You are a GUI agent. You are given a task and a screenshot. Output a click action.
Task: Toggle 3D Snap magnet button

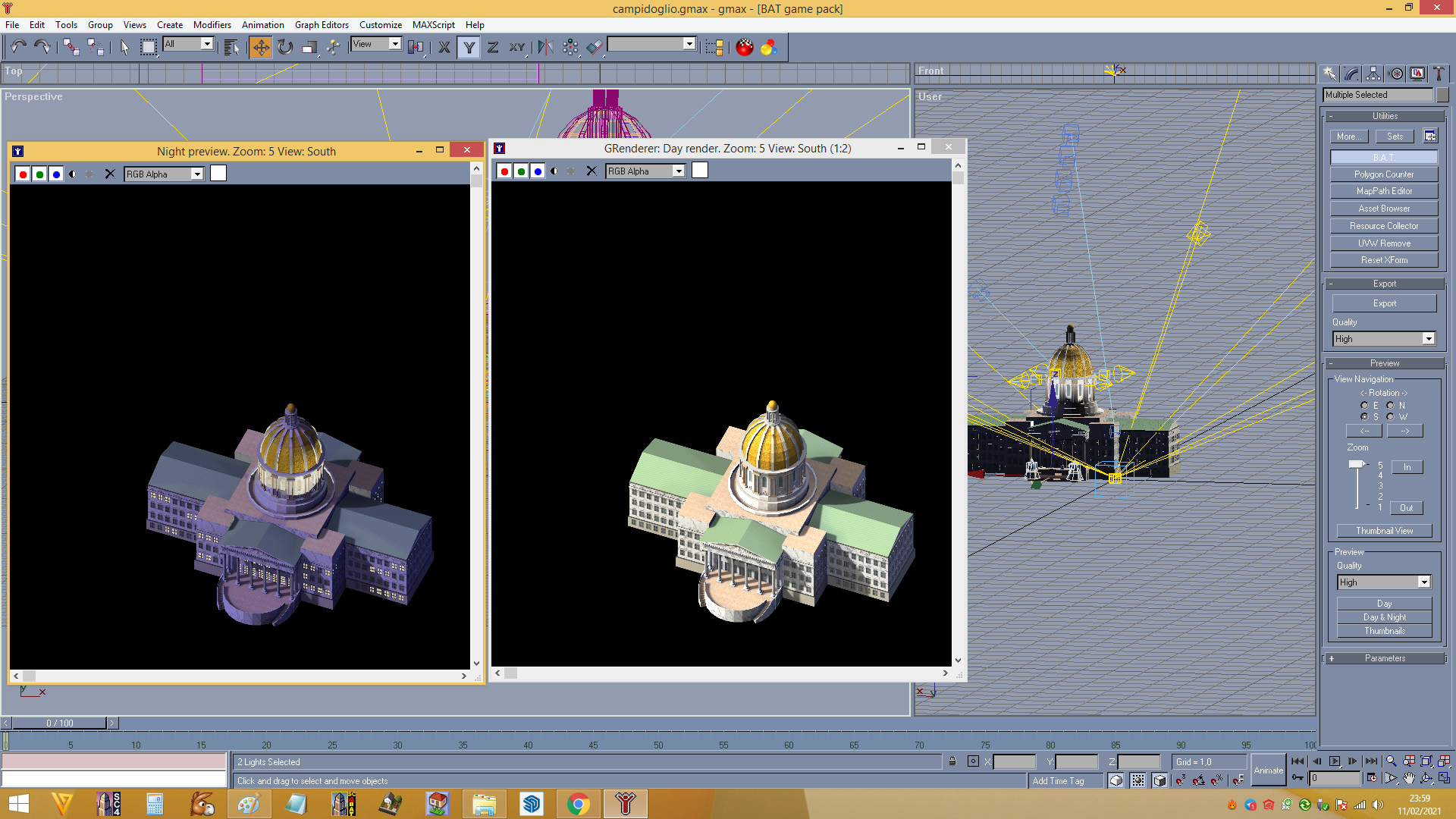1181,780
